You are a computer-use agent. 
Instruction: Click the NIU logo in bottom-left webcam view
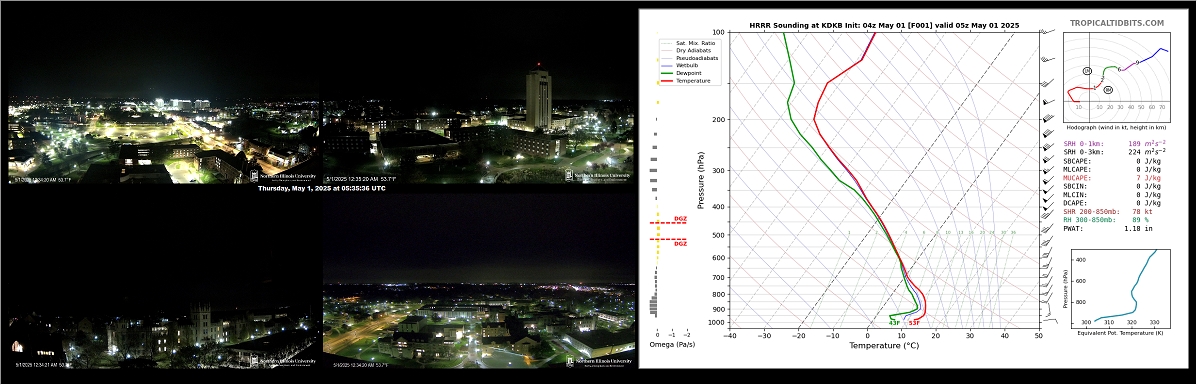pyautogui.click(x=285, y=362)
